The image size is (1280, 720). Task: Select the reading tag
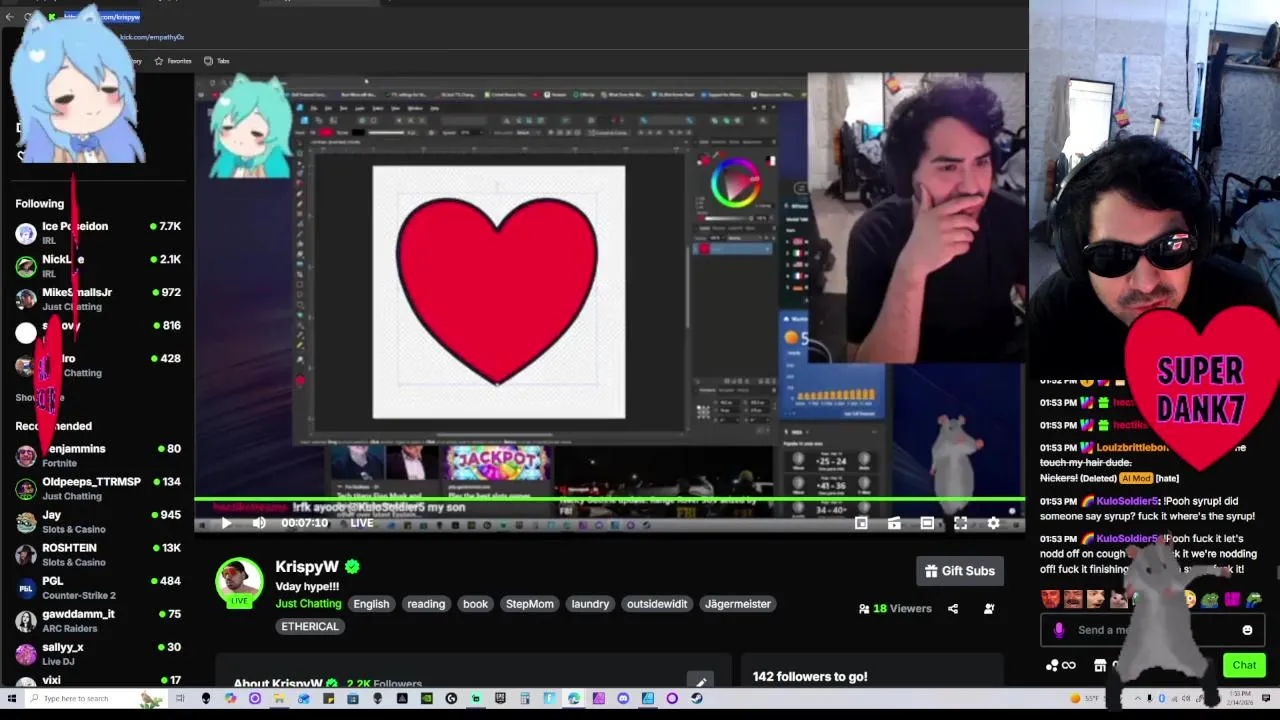pyautogui.click(x=426, y=604)
